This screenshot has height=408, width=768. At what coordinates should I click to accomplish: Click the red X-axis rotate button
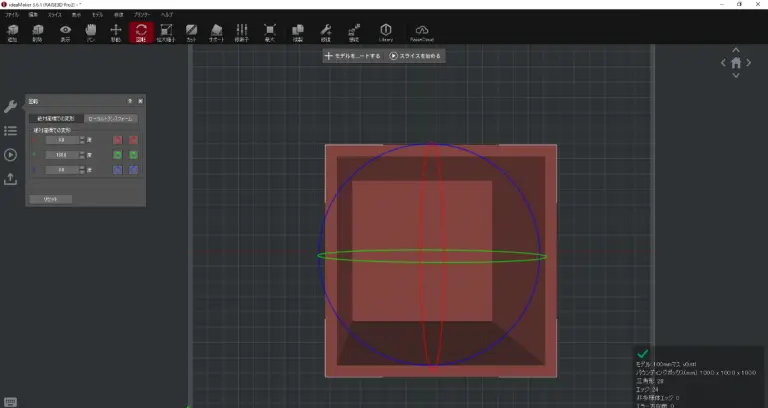click(x=117, y=140)
